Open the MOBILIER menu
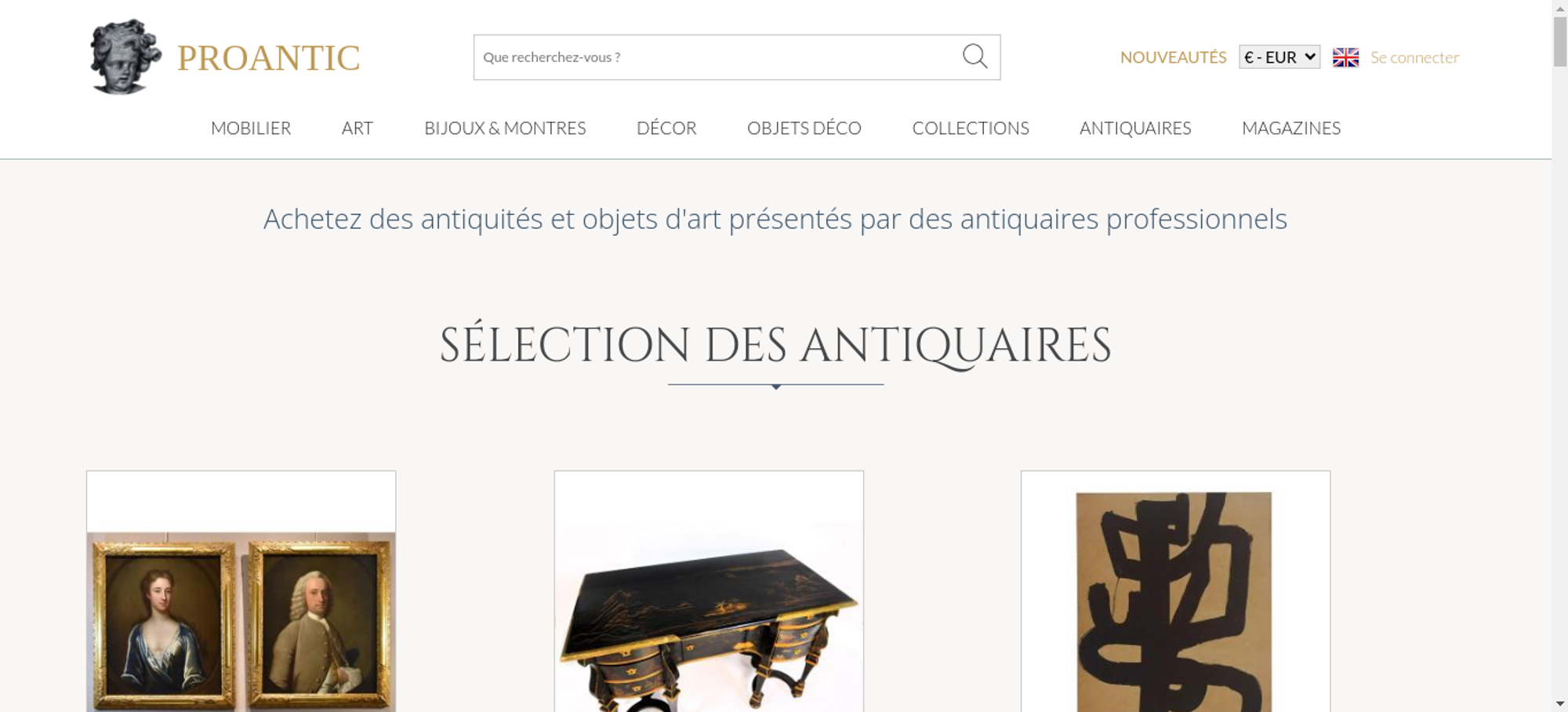The height and width of the screenshot is (712, 1568). (251, 128)
